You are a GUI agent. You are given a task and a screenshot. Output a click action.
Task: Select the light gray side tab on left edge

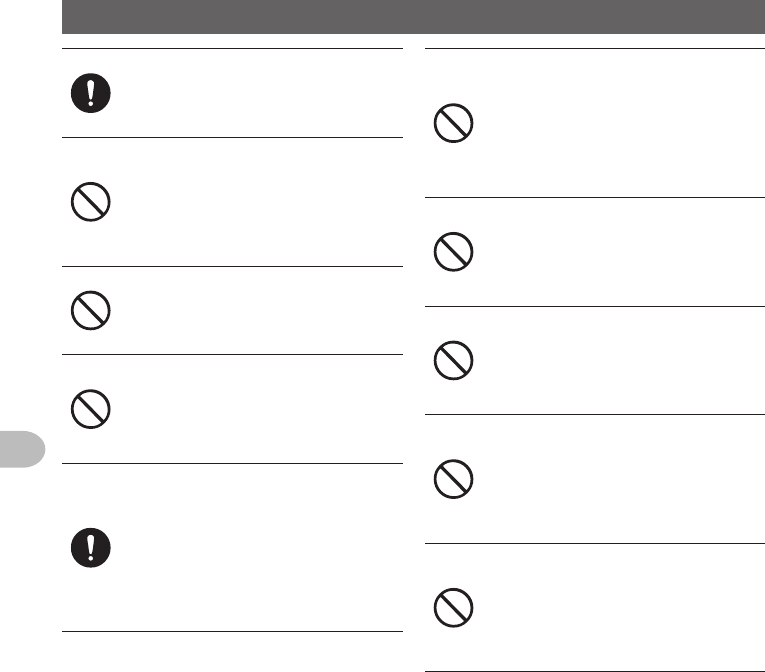22,449
